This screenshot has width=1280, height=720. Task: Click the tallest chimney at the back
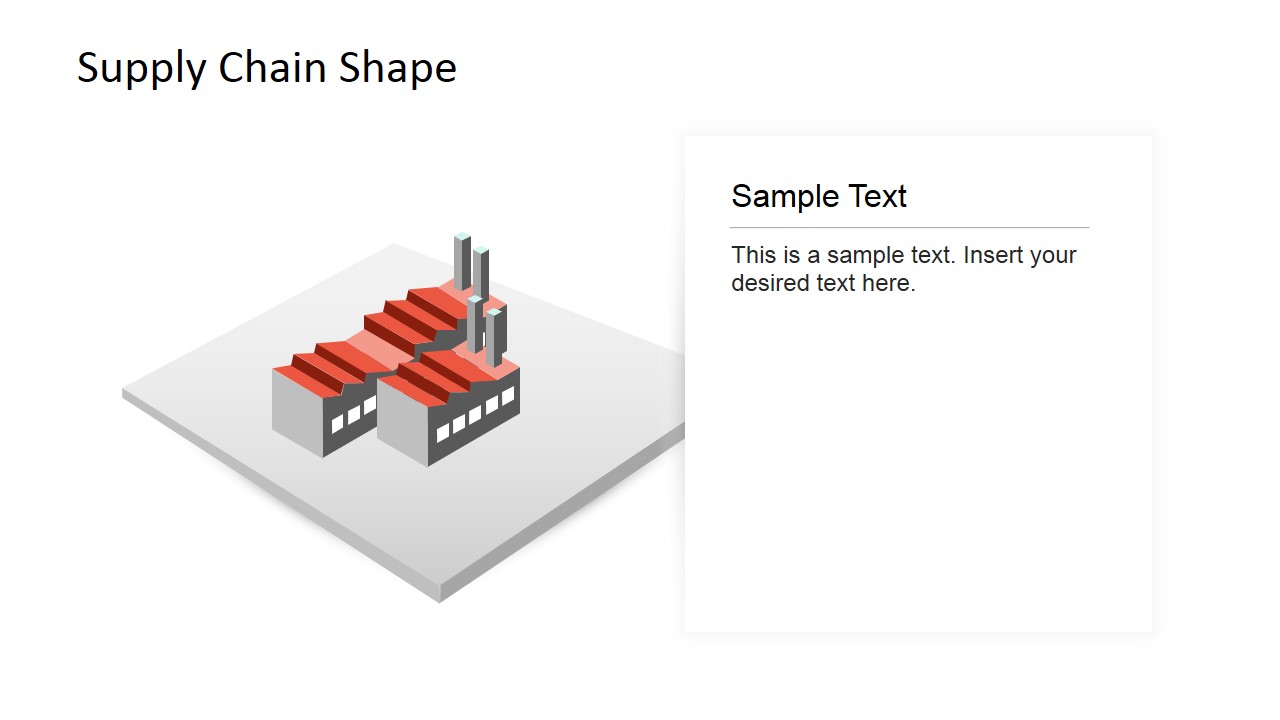[462, 262]
